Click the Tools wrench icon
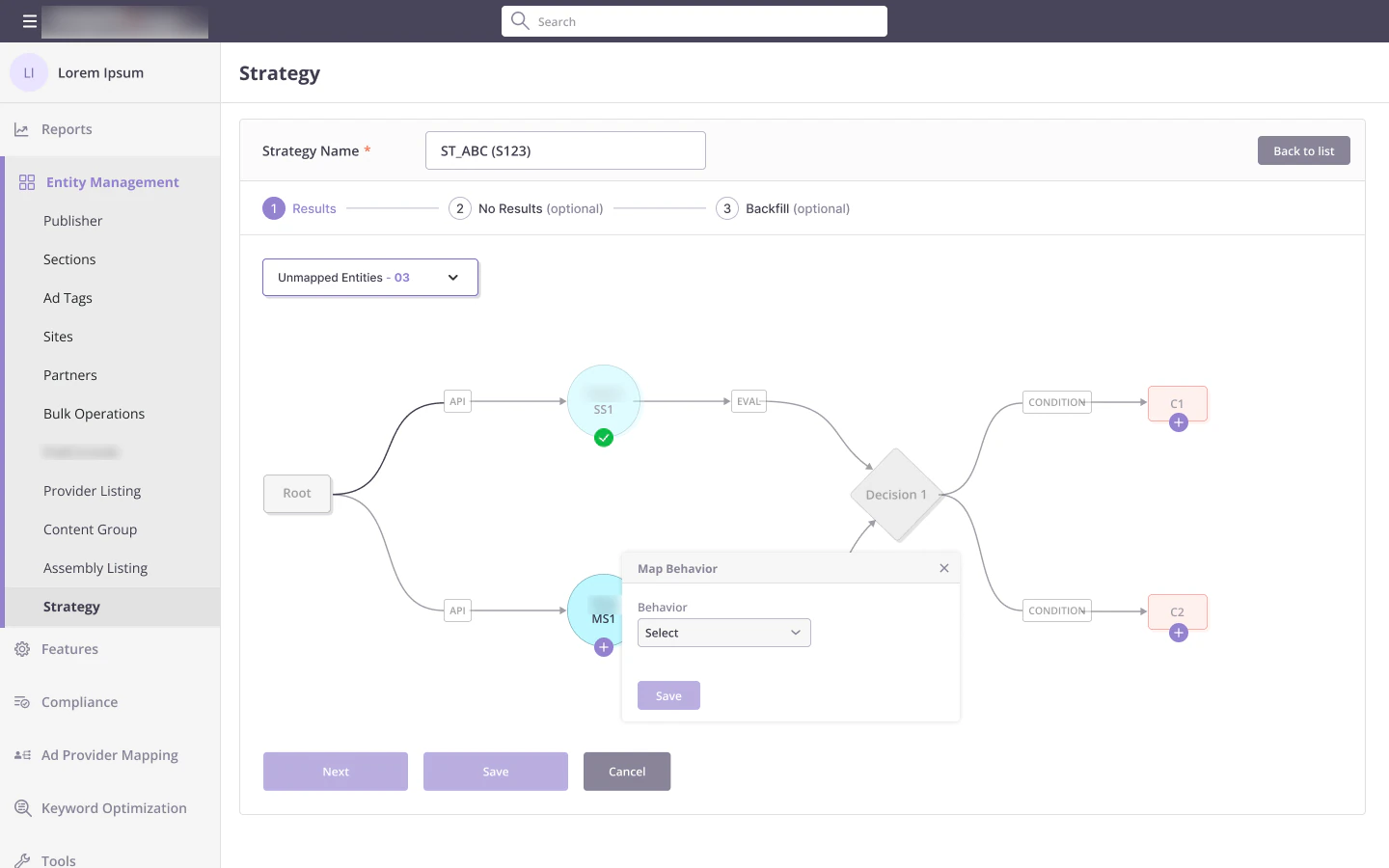The image size is (1389, 868). point(22,860)
